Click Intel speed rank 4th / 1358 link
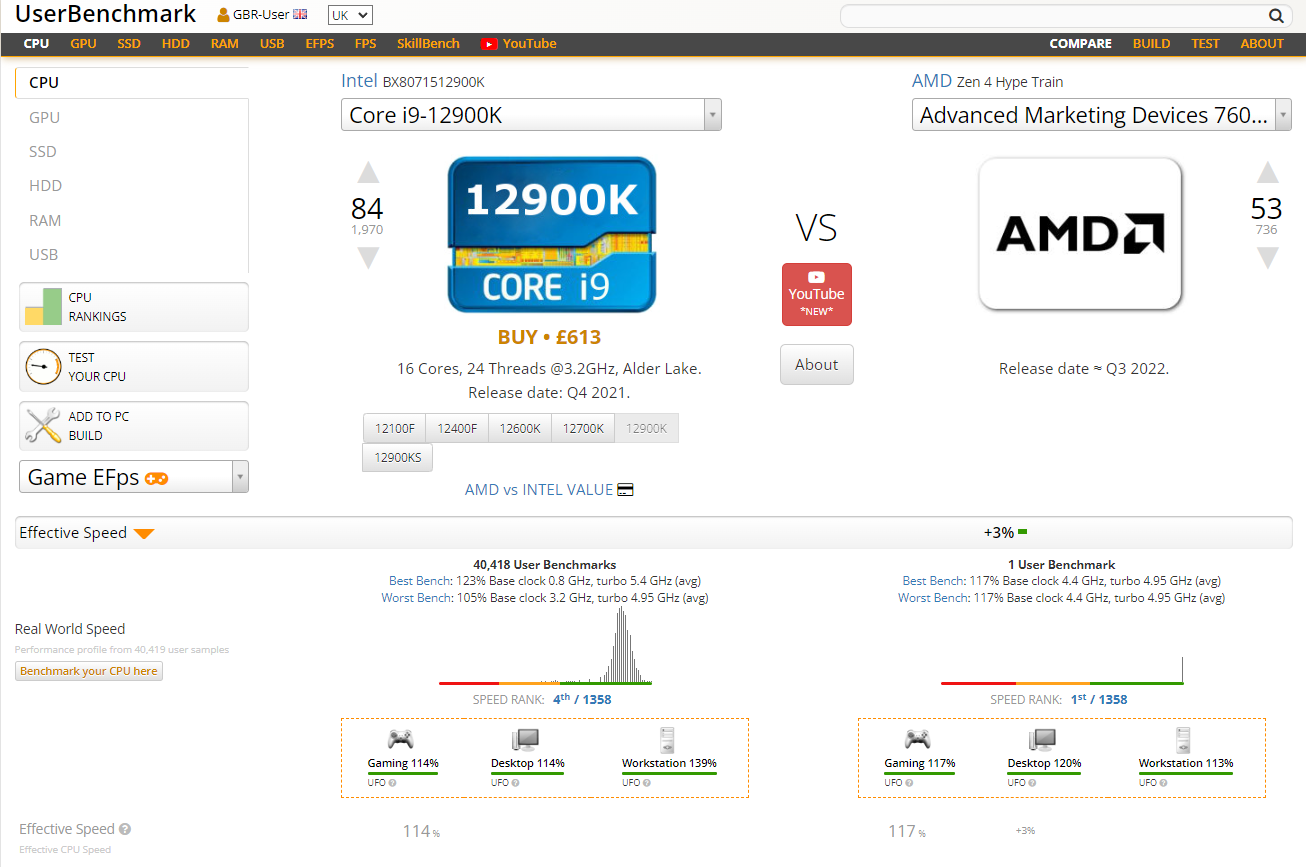This screenshot has width=1306, height=867. coord(582,699)
